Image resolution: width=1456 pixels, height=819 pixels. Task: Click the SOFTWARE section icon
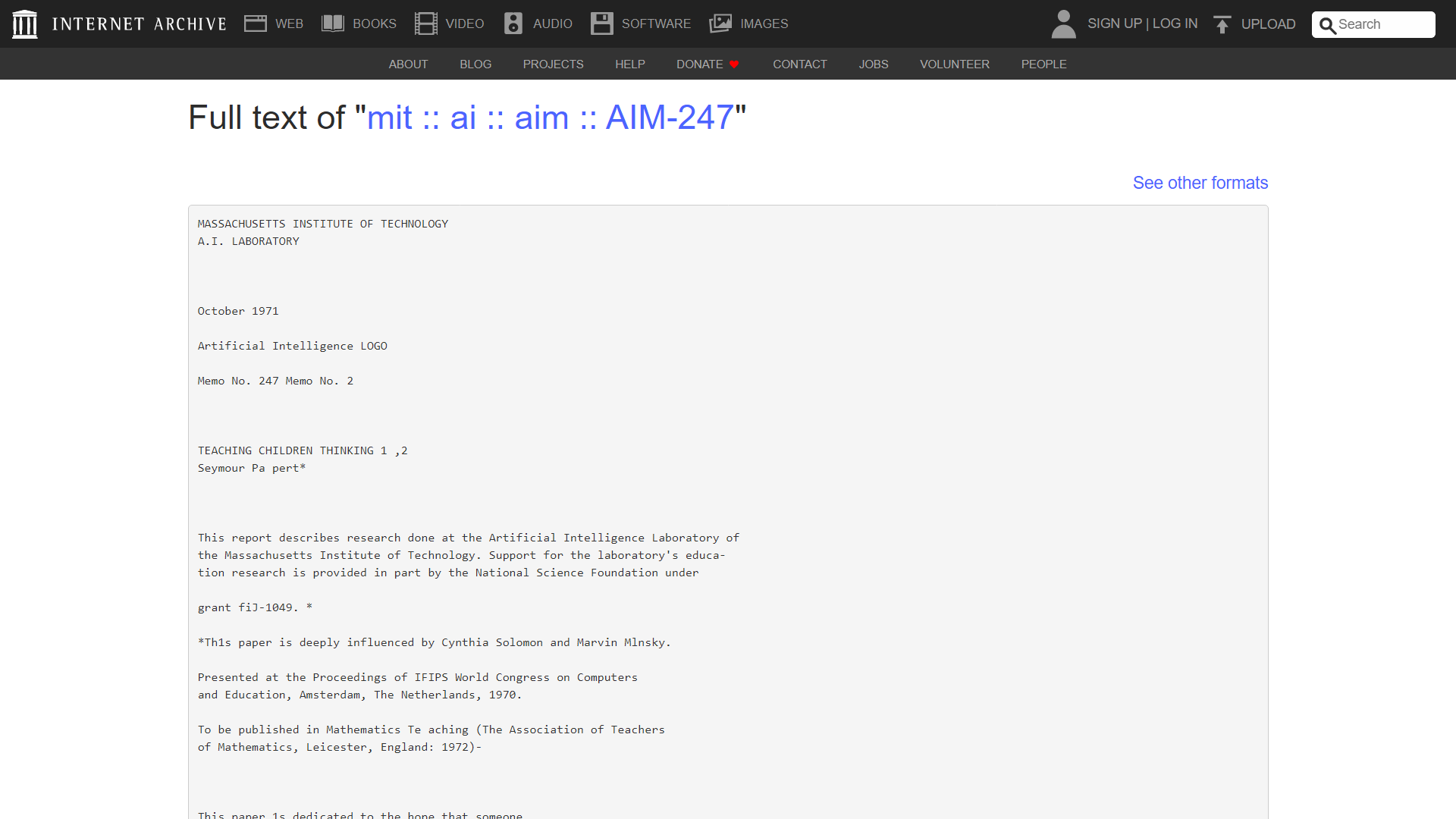coord(601,24)
